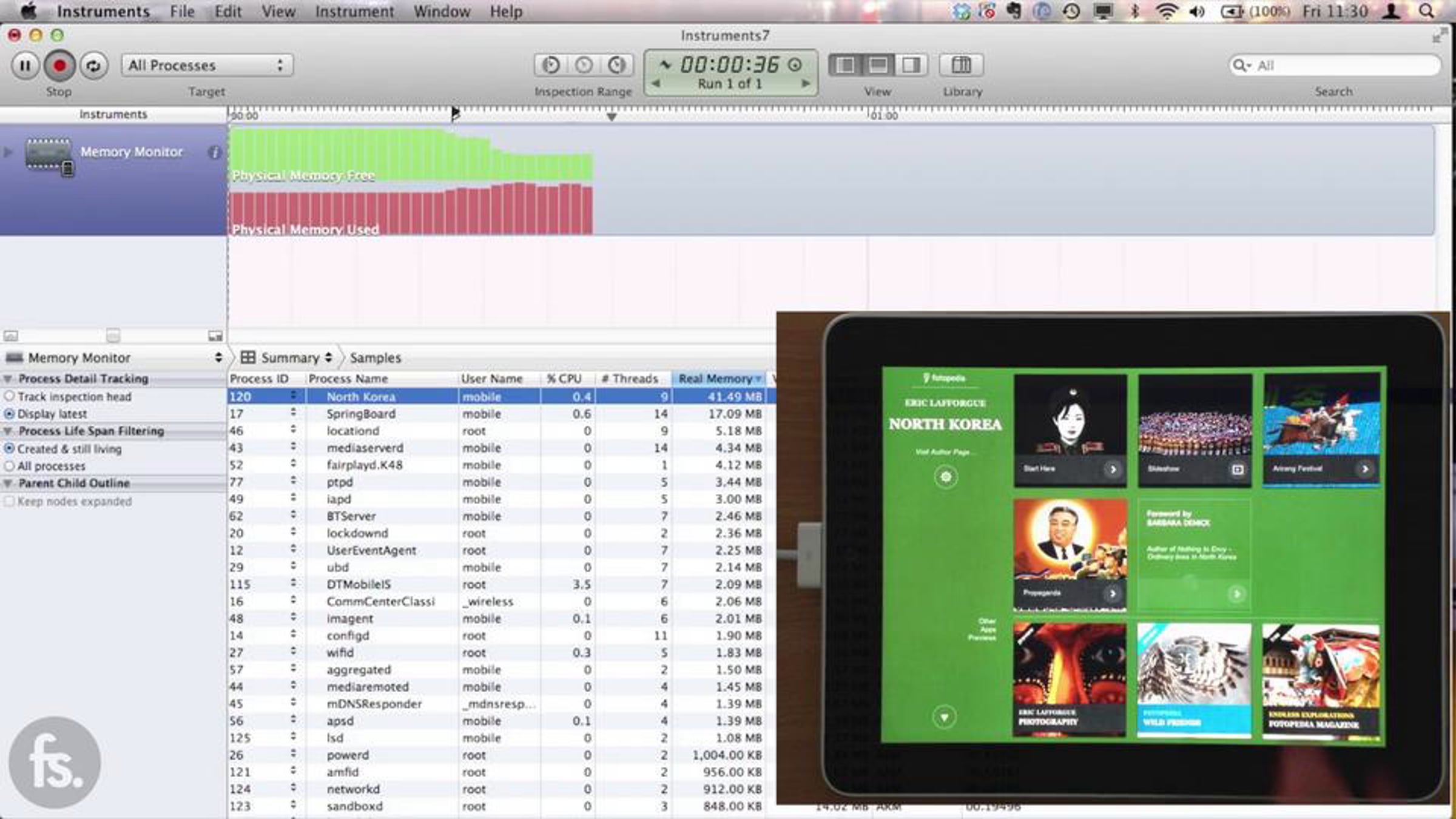Screen dimensions: 1456x819
Task: Tap the settings gear on the iPad screen
Action: click(945, 477)
